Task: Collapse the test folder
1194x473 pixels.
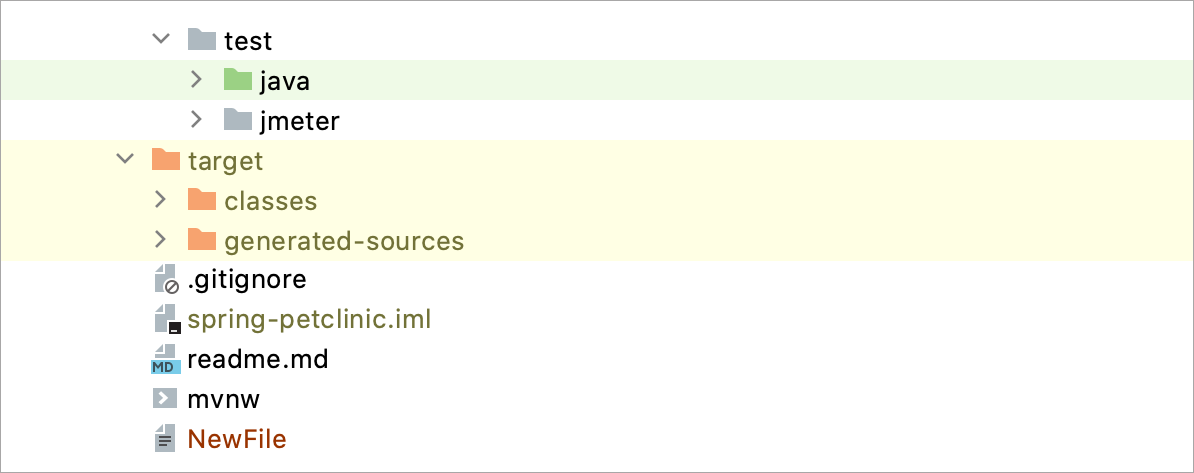Action: [x=160, y=41]
